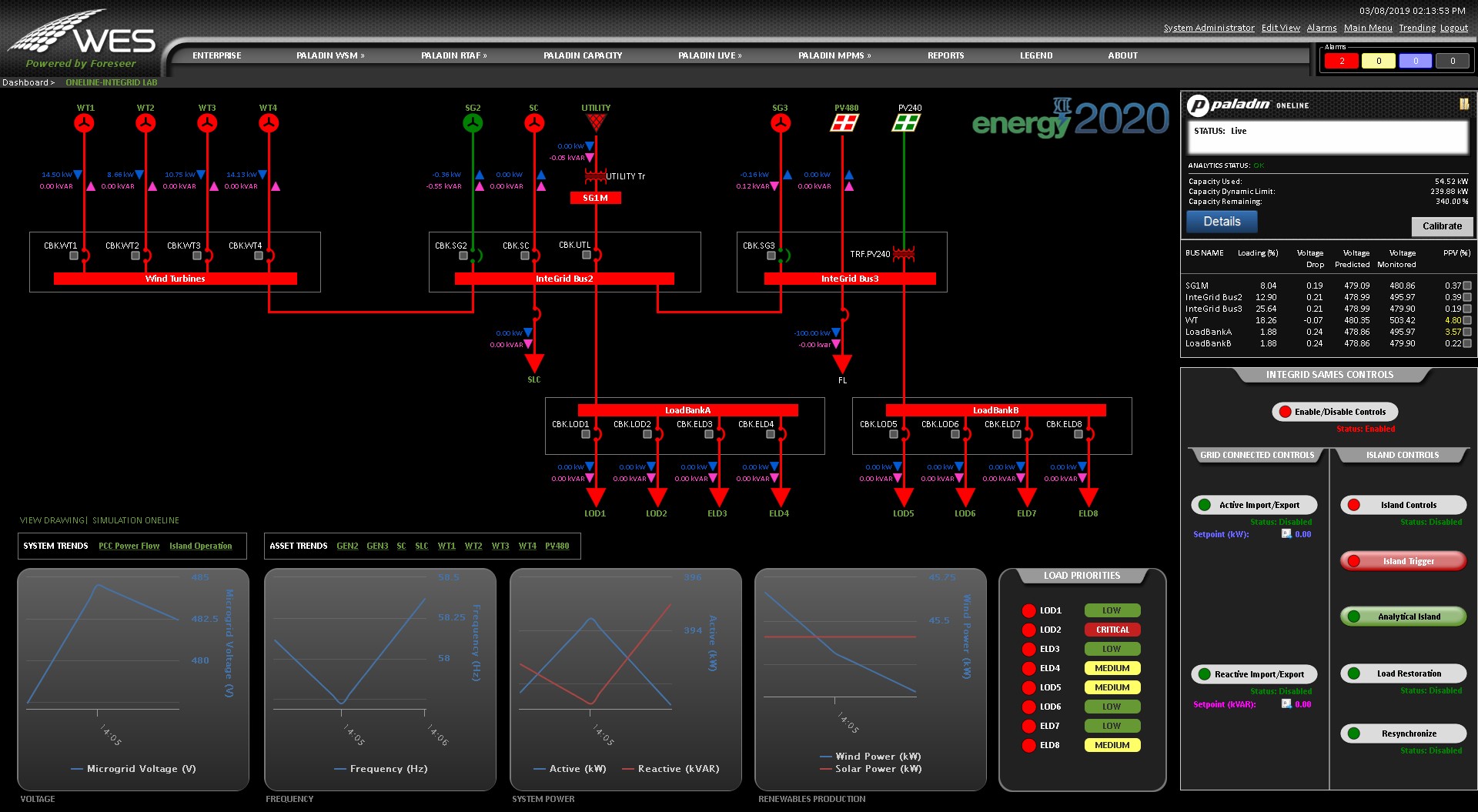
Task: Toggle the CBK.SG2 breaker checkbox
Action: coord(463,256)
